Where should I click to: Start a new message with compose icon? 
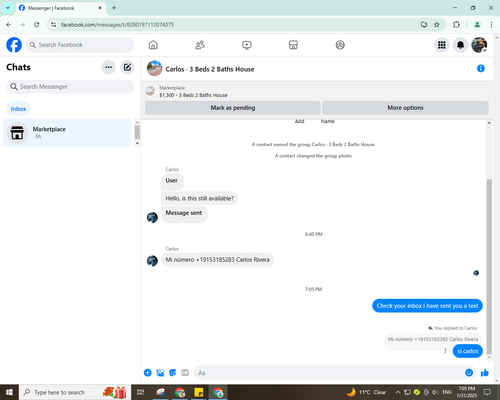coord(127,67)
